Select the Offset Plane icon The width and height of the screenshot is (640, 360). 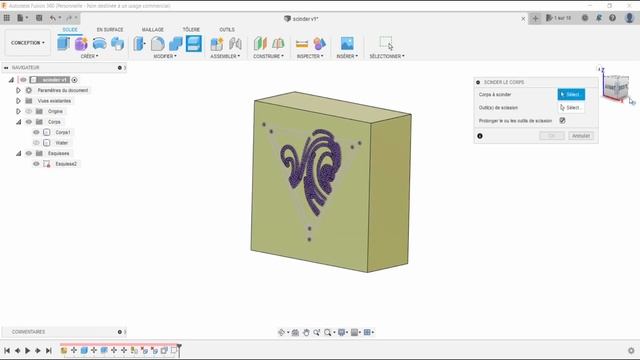260,43
